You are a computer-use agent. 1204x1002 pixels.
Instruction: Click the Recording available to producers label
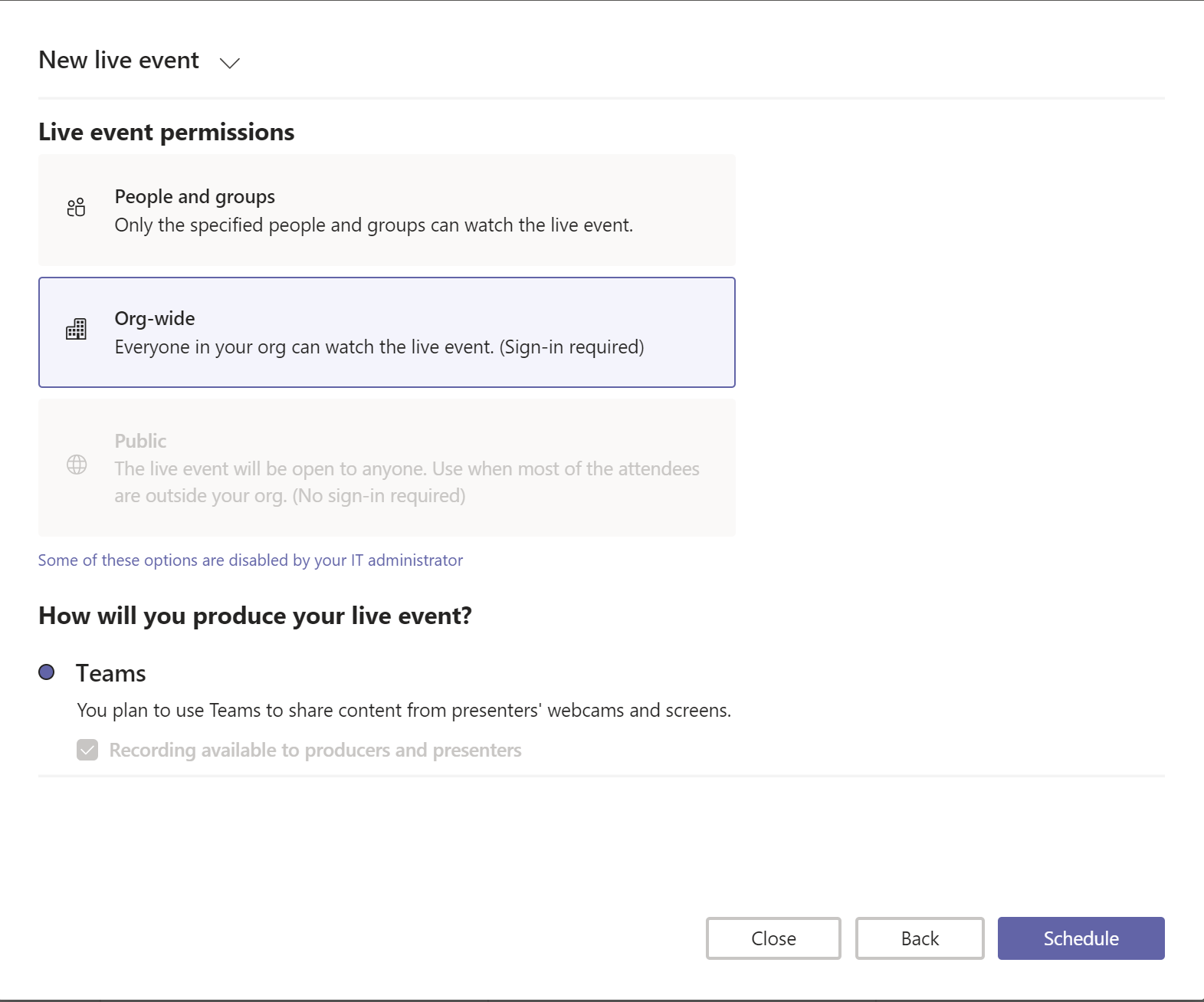315,750
